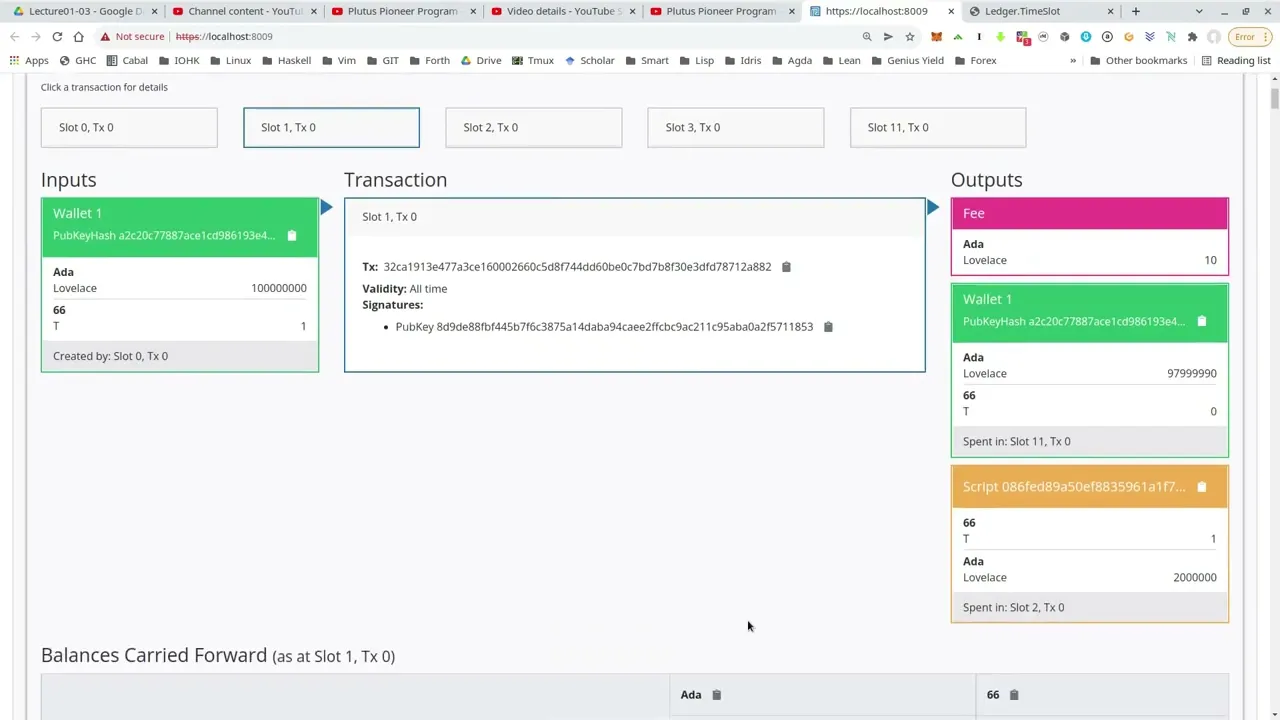This screenshot has height=720, width=1280.
Task: Switch to the Video details YouTube tab
Action: [563, 11]
